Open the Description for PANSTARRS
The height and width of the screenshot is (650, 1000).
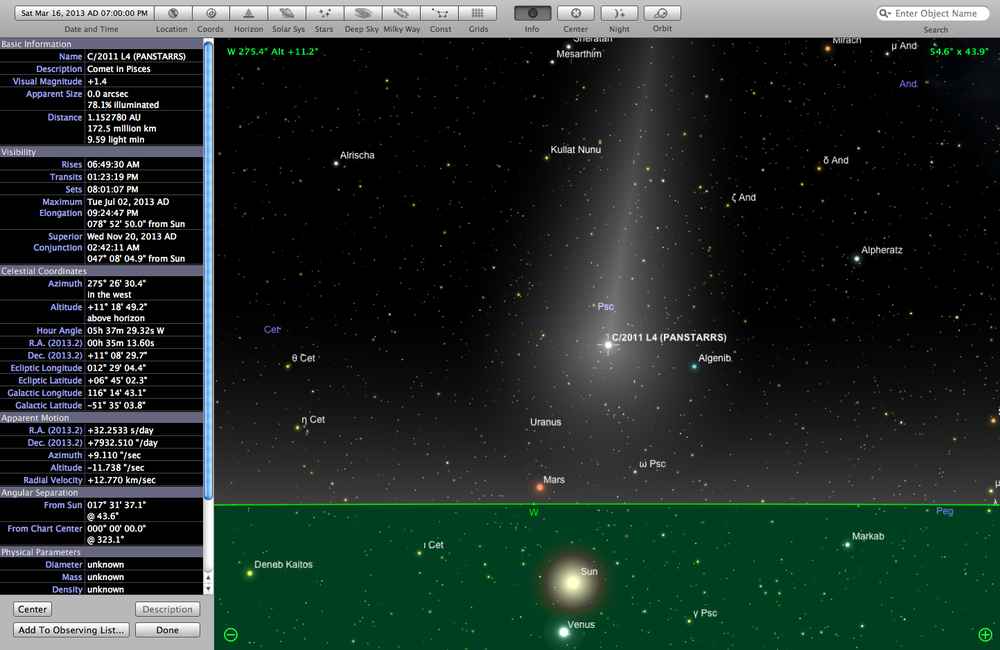pos(167,608)
